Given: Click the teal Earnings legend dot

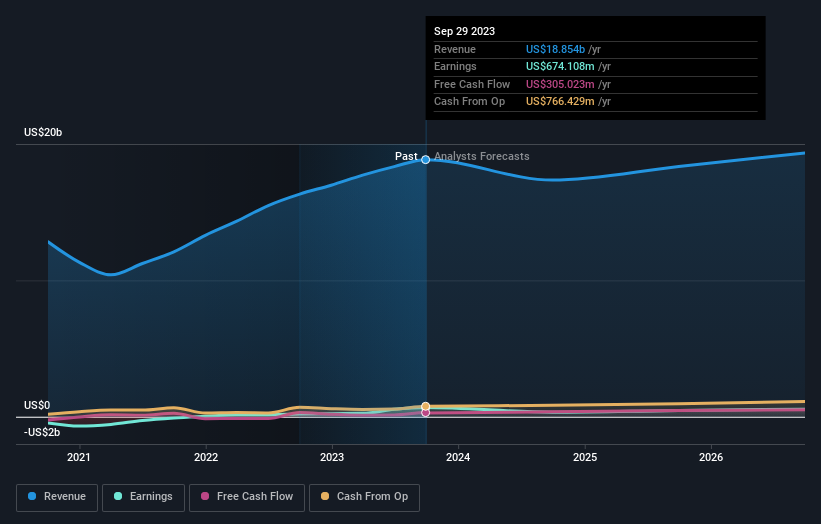Looking at the screenshot, I should point(118,496).
